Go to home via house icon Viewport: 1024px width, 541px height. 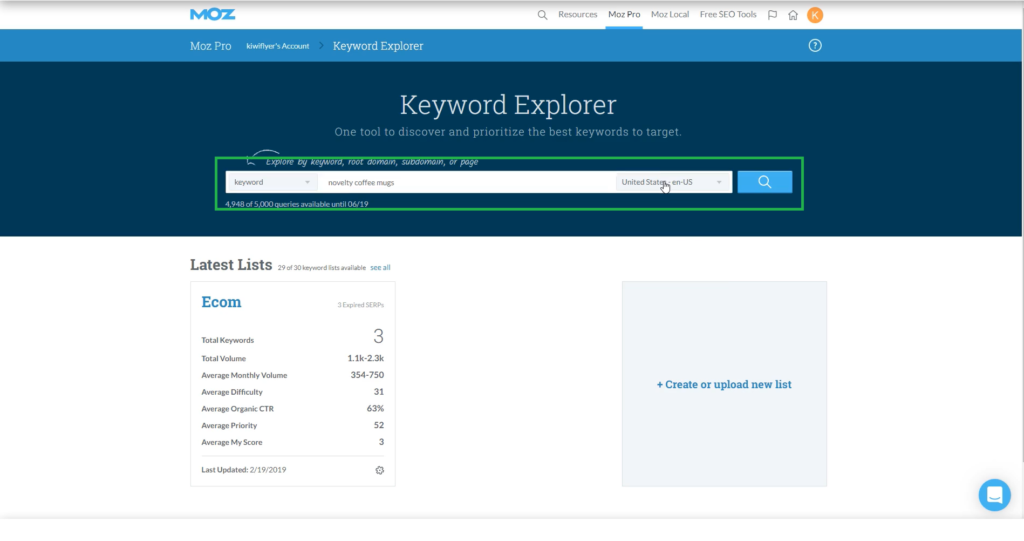coord(793,15)
